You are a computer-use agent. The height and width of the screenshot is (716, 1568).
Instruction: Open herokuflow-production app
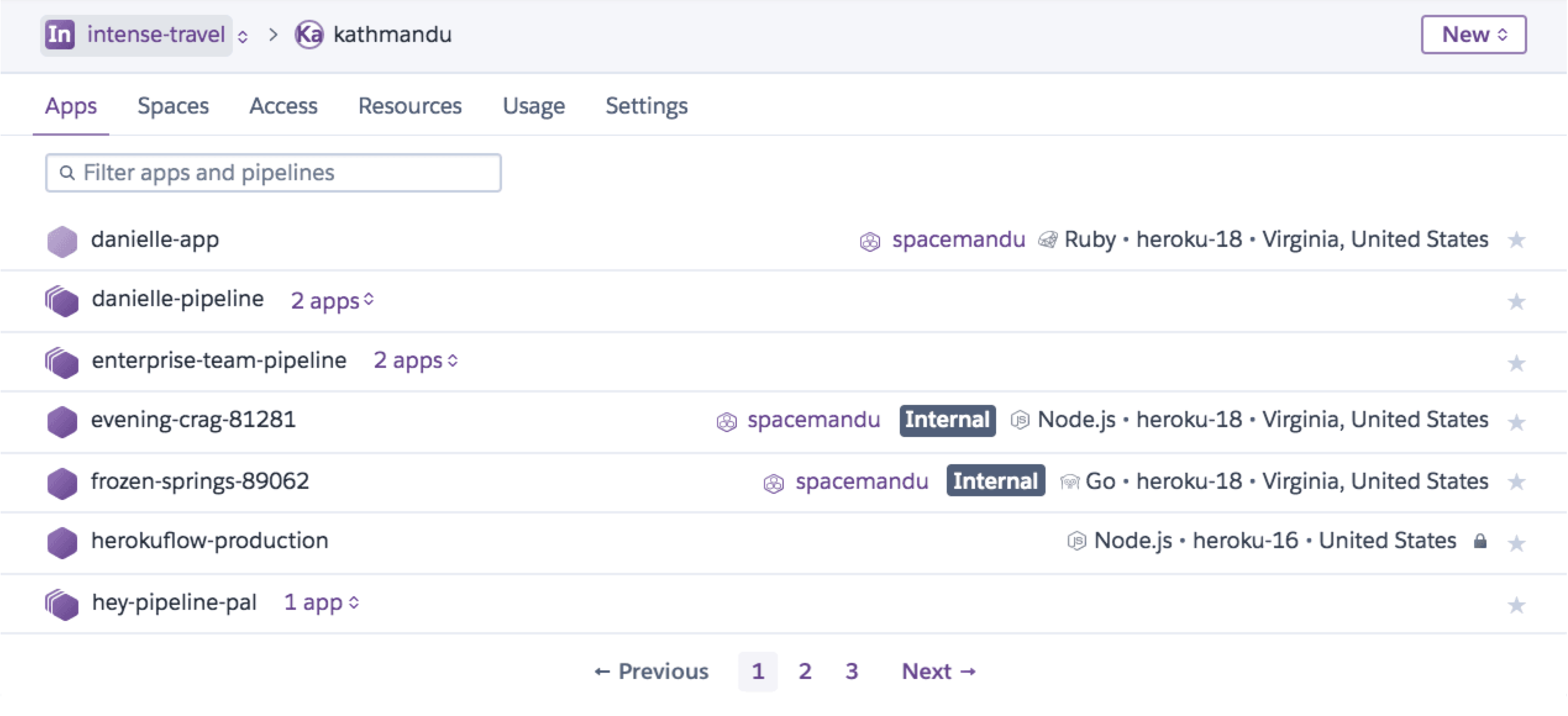(x=210, y=541)
